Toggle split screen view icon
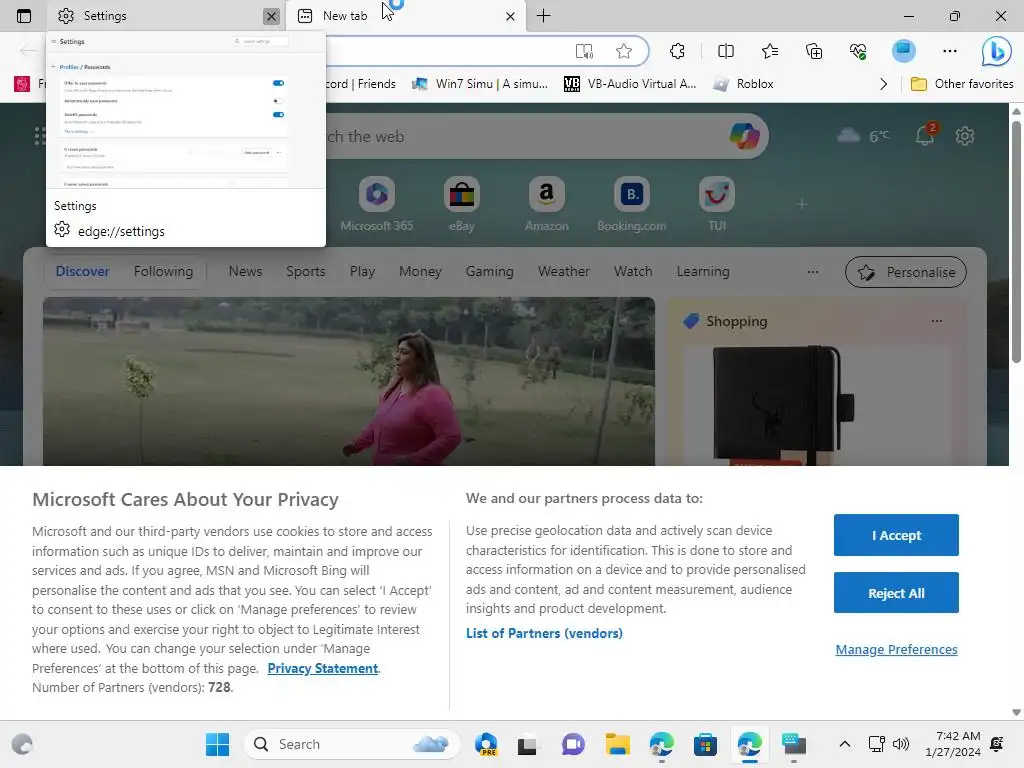The image size is (1024, 768). [726, 51]
